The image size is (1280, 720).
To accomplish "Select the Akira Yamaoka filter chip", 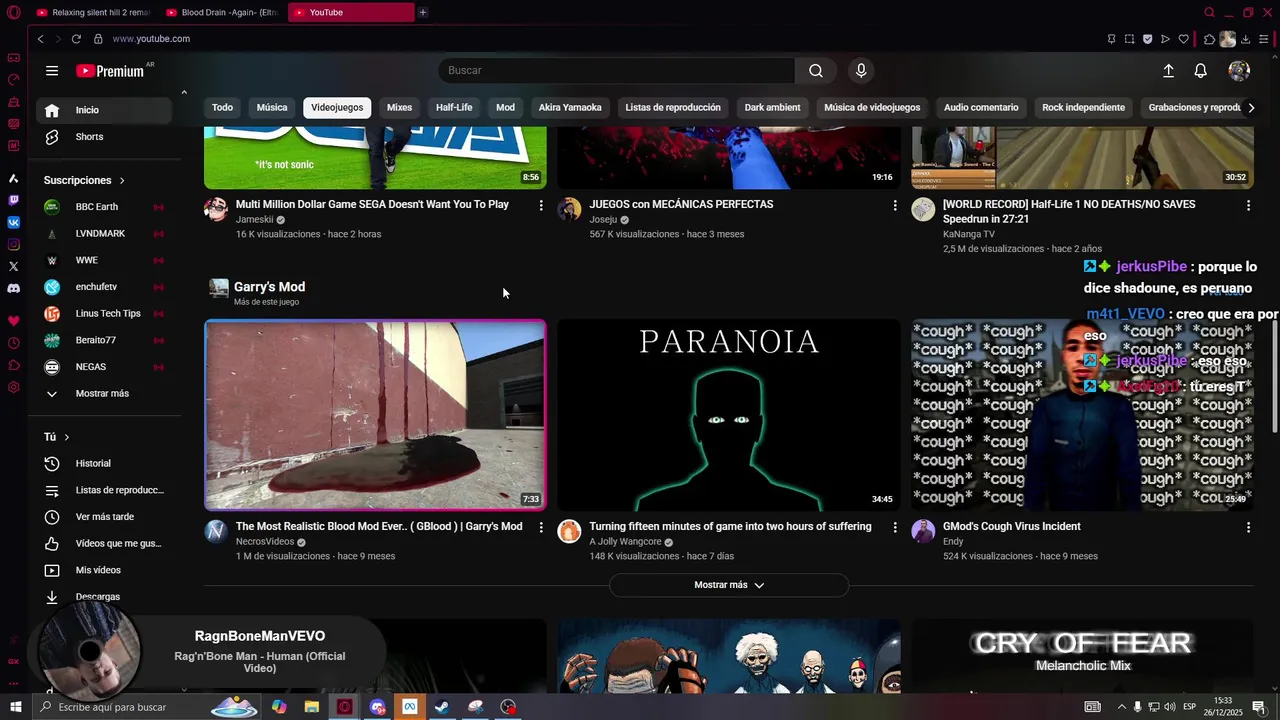I will 570,108.
